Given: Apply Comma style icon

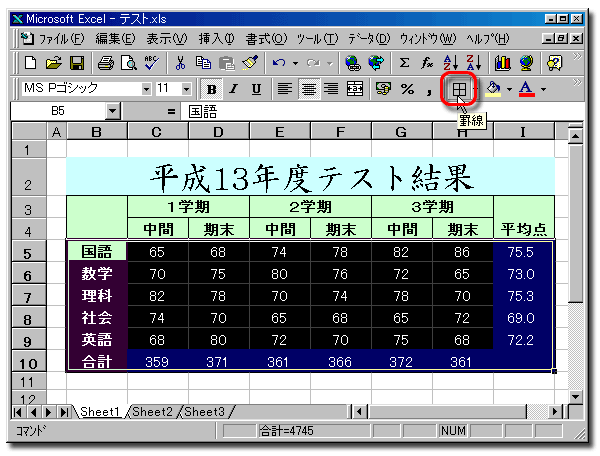Looking at the screenshot, I should tap(429, 90).
